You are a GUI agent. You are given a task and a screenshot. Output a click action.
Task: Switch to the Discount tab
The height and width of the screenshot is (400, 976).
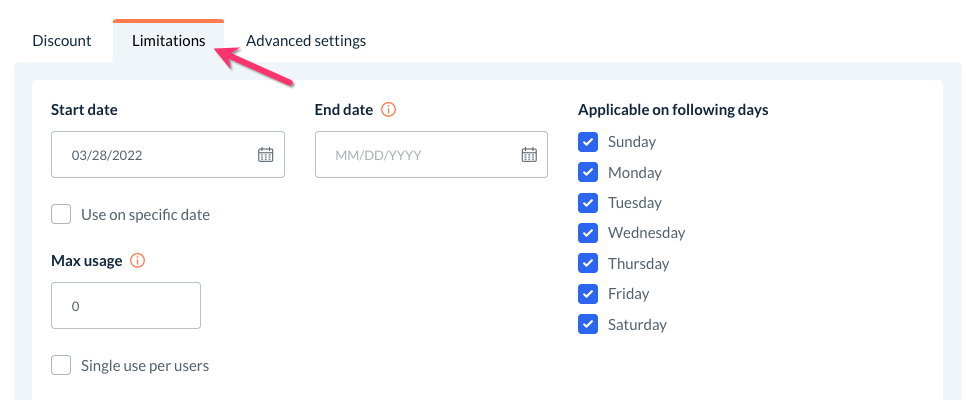pos(62,41)
